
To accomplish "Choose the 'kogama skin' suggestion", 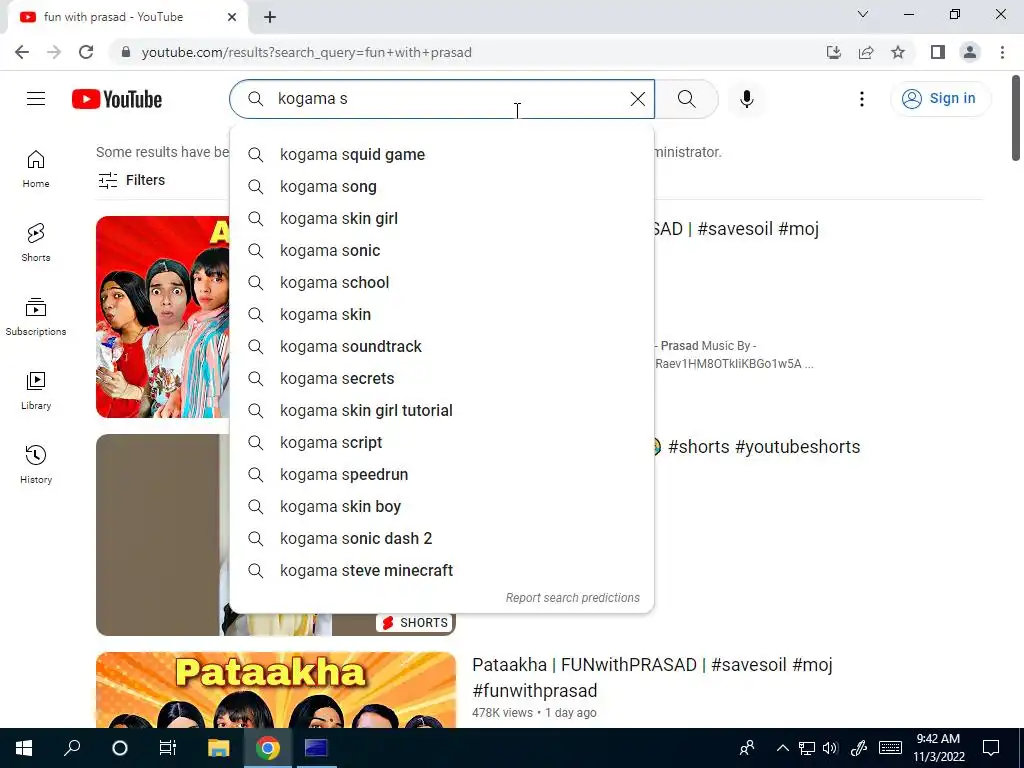I will pos(441,315).
